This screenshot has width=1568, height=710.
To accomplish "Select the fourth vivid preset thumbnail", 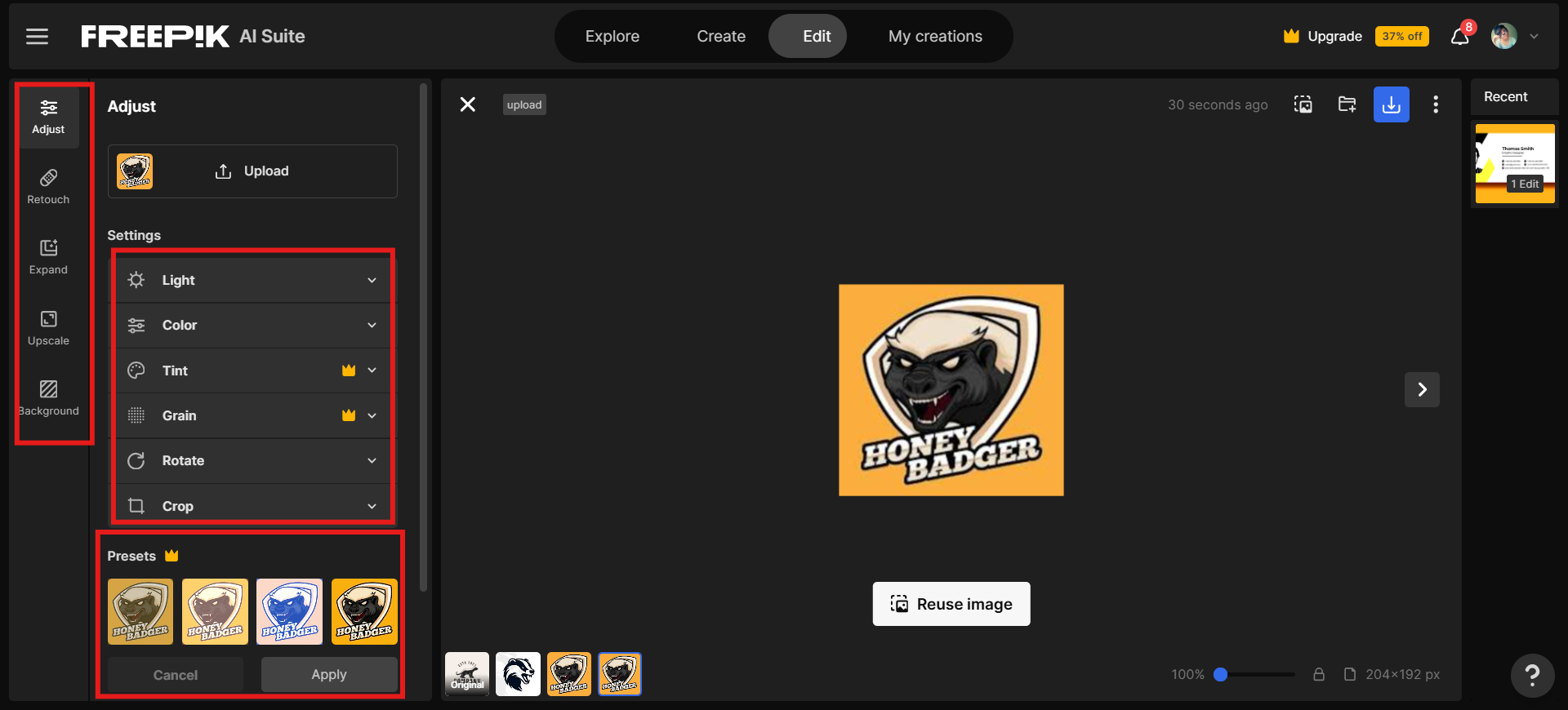I will 364,612.
